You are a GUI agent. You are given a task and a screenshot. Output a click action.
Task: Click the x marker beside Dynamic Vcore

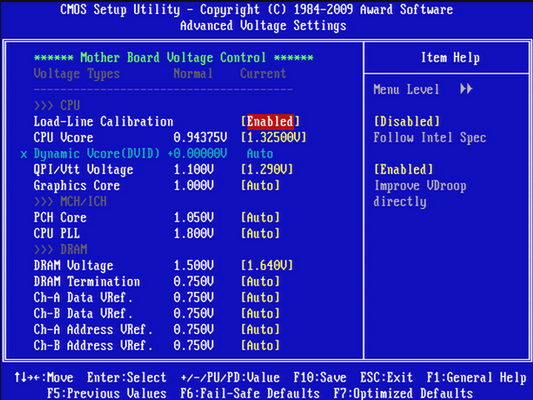[23, 154]
